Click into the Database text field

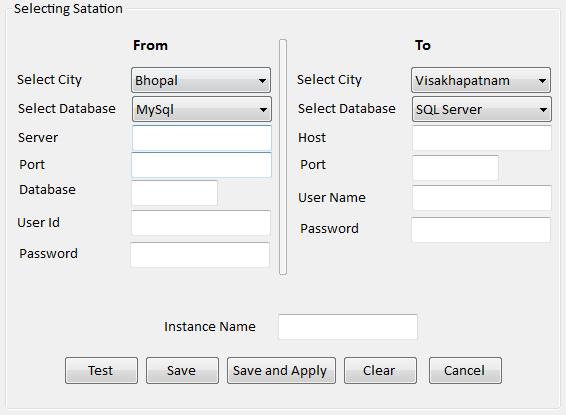(x=175, y=193)
